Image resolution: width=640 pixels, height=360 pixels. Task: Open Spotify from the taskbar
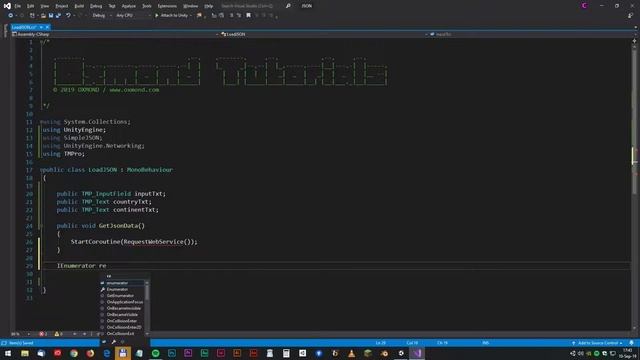(x=156, y=353)
